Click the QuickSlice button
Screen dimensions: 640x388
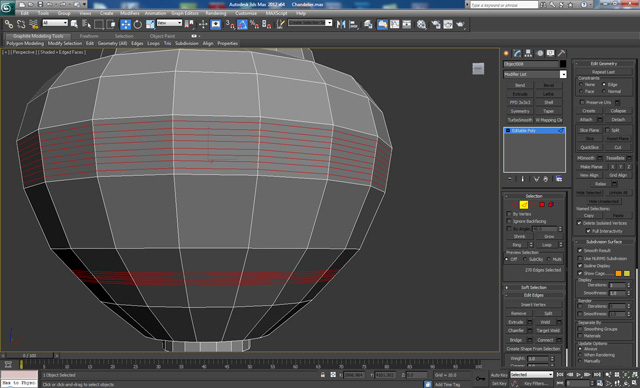click(589, 147)
